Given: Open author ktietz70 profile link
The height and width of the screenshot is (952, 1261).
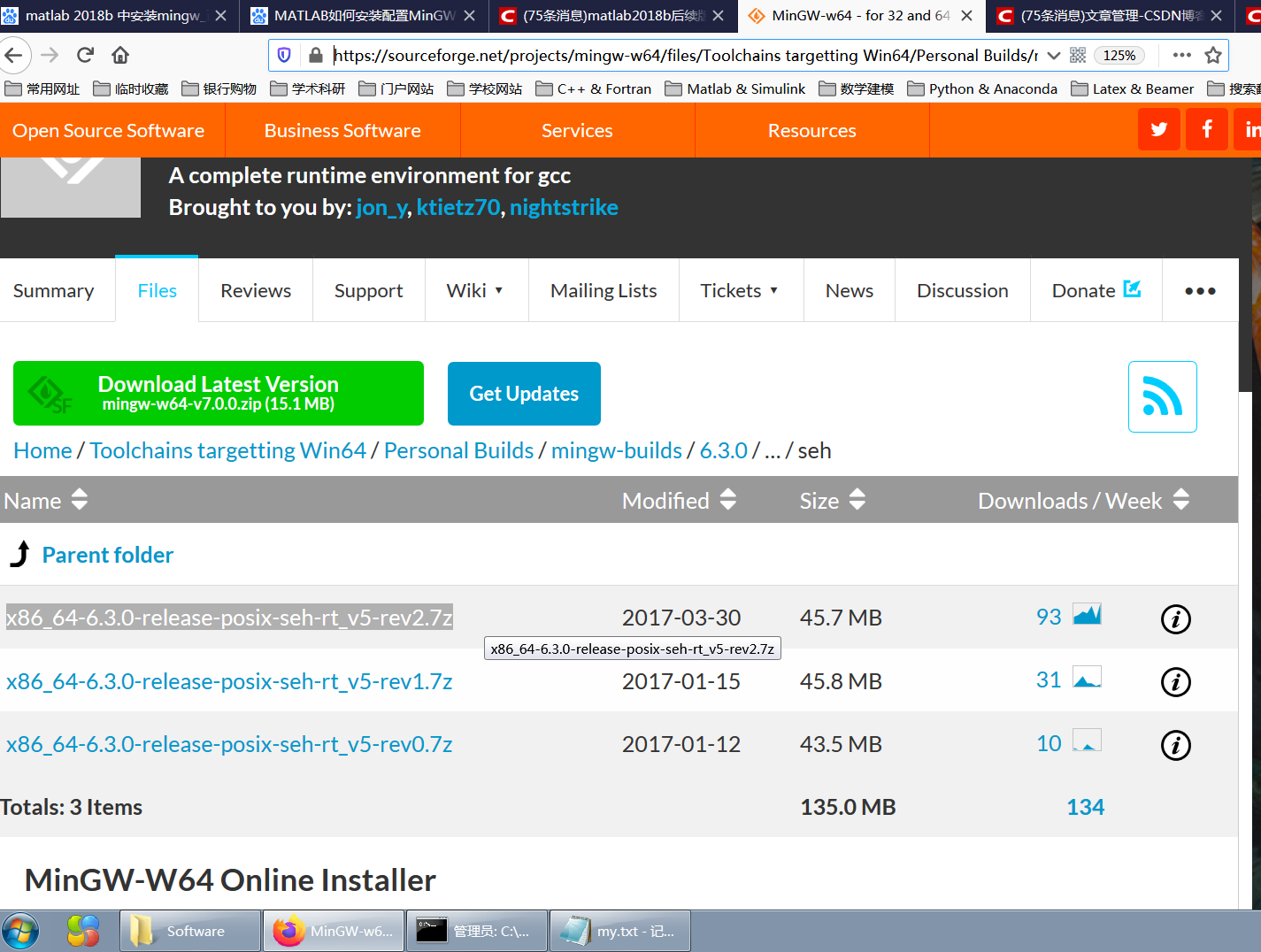Looking at the screenshot, I should [x=458, y=207].
